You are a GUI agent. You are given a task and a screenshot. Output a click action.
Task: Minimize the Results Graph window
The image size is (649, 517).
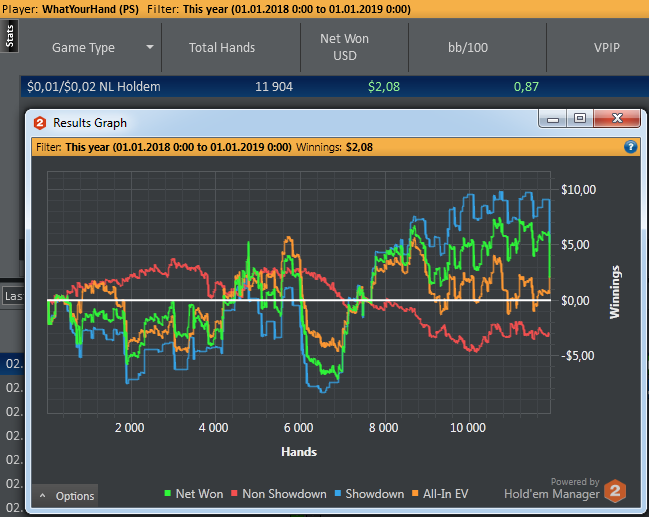553,119
